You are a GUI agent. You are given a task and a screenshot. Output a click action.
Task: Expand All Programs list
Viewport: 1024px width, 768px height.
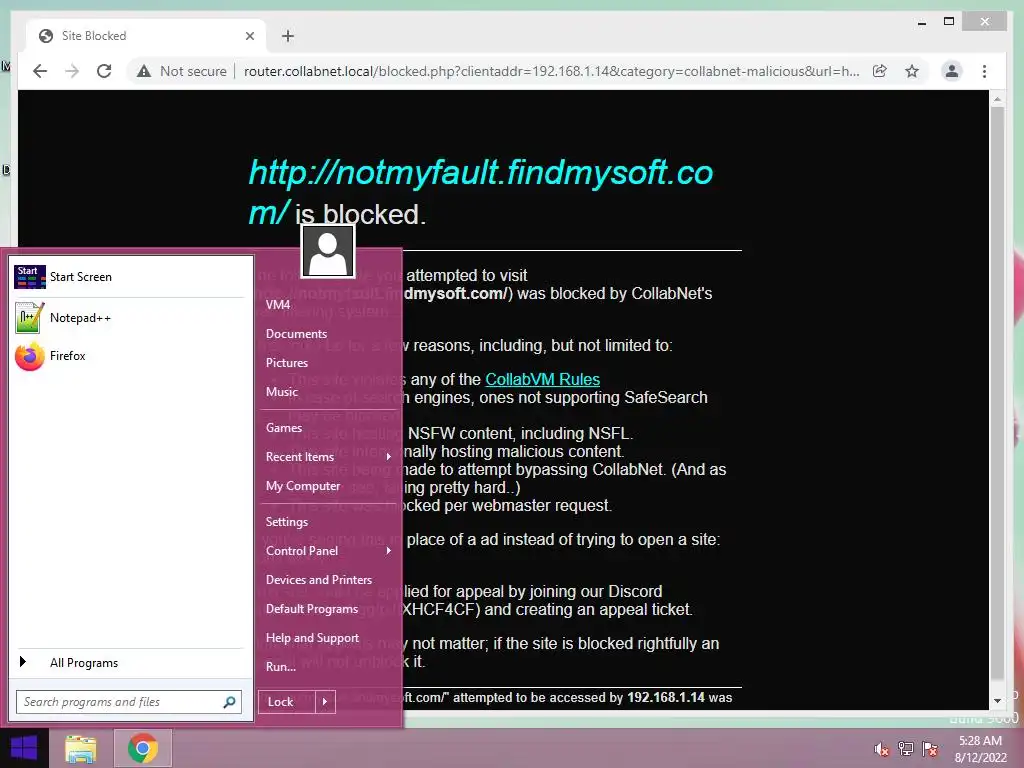point(129,663)
